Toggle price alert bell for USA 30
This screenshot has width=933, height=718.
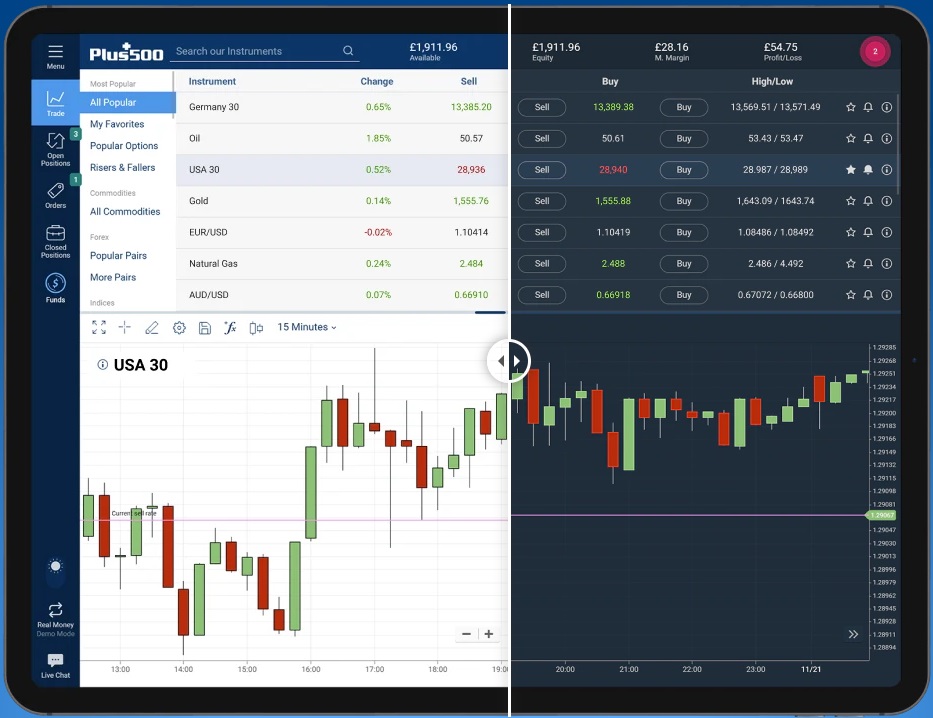coord(868,170)
